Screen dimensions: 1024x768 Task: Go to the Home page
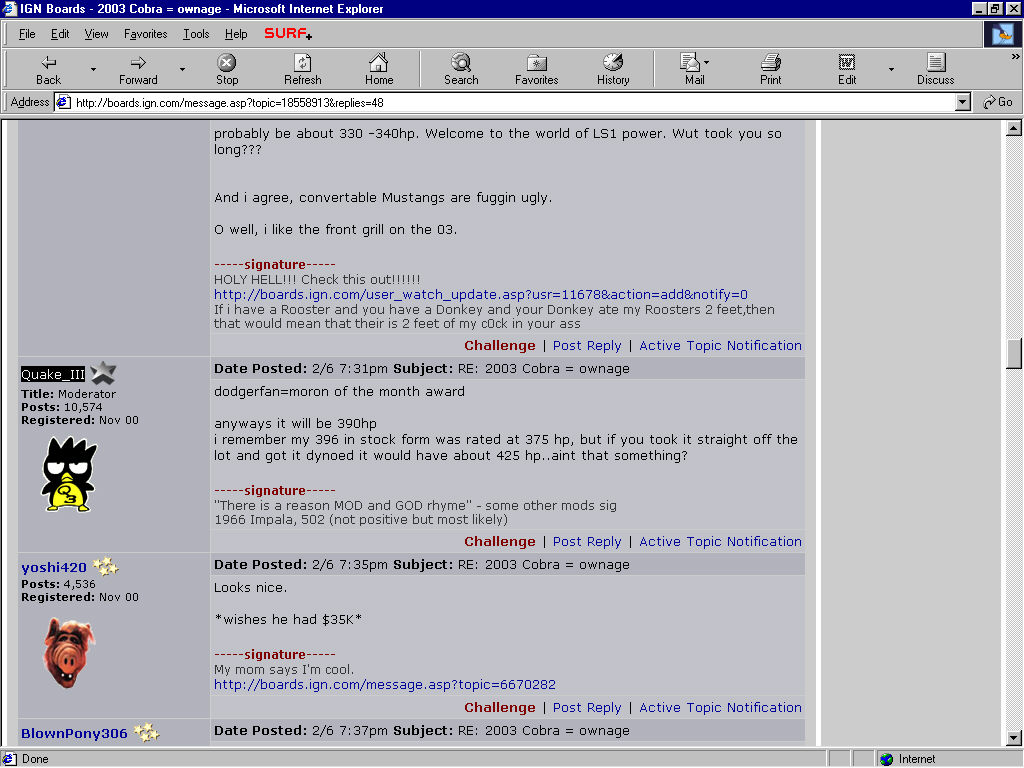(x=379, y=70)
